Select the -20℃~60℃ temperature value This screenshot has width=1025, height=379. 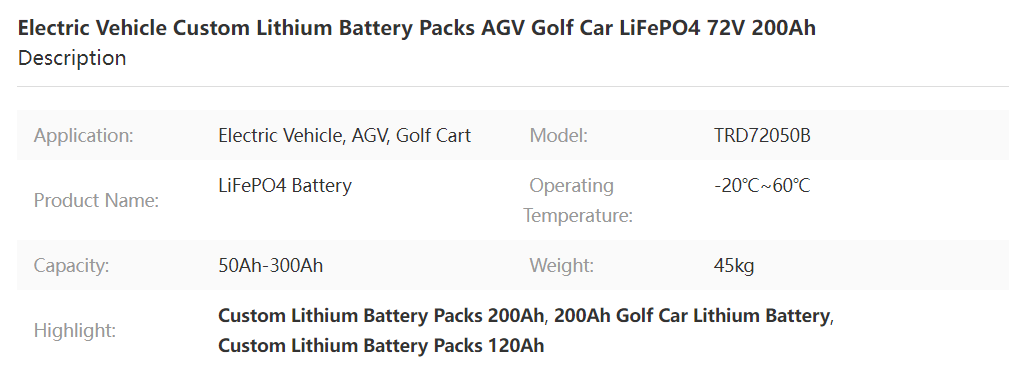(762, 185)
